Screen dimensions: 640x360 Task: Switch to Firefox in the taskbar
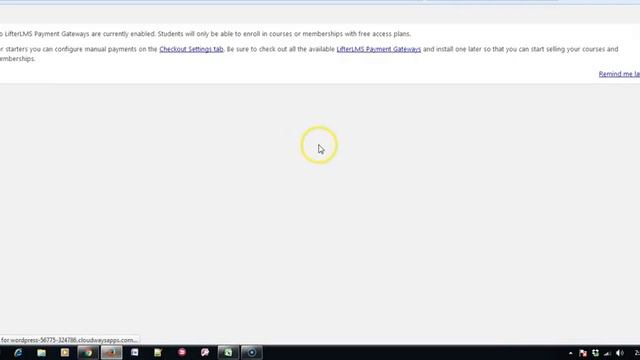point(111,352)
